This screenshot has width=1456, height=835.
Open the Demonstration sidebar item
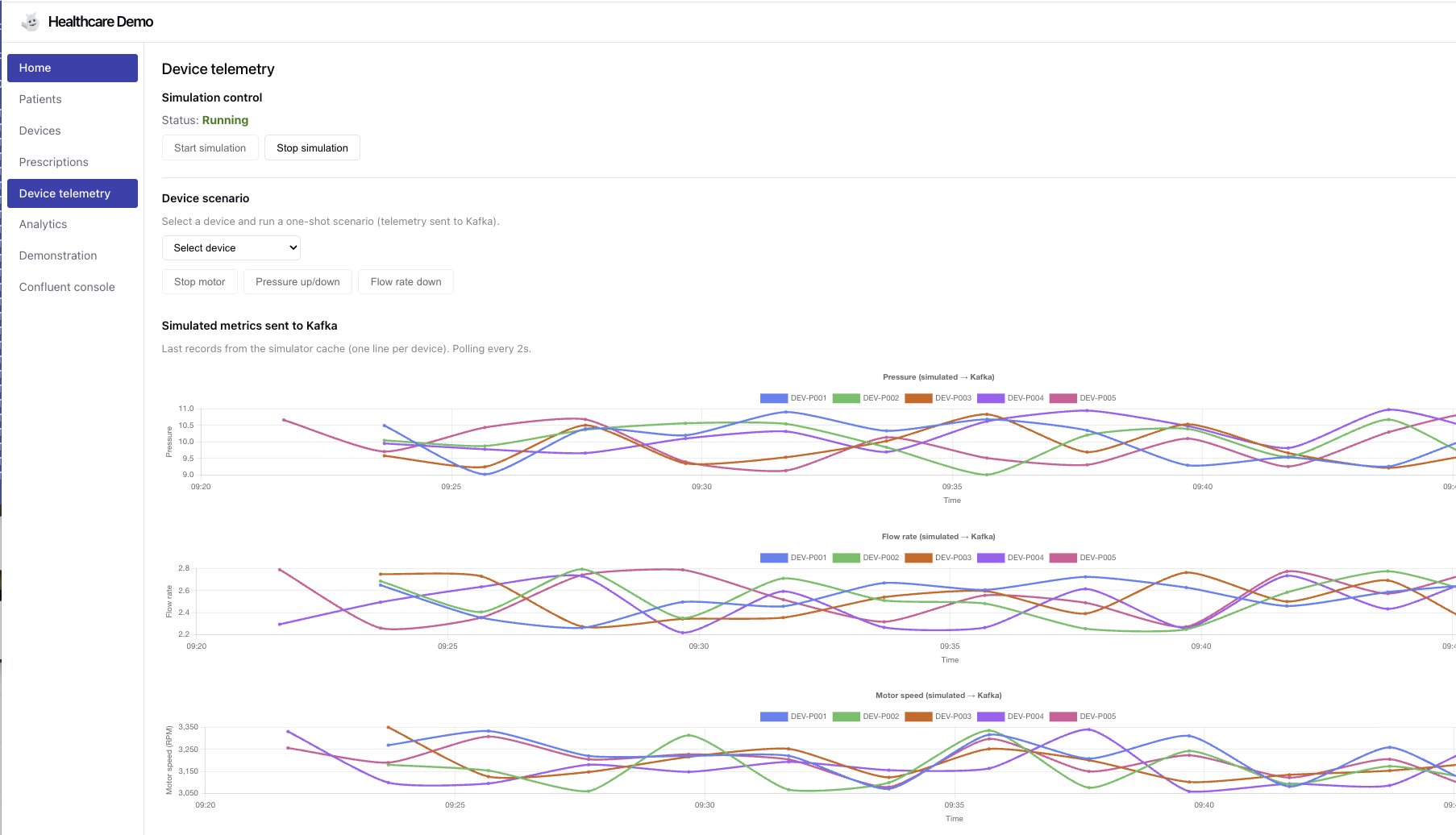click(58, 255)
